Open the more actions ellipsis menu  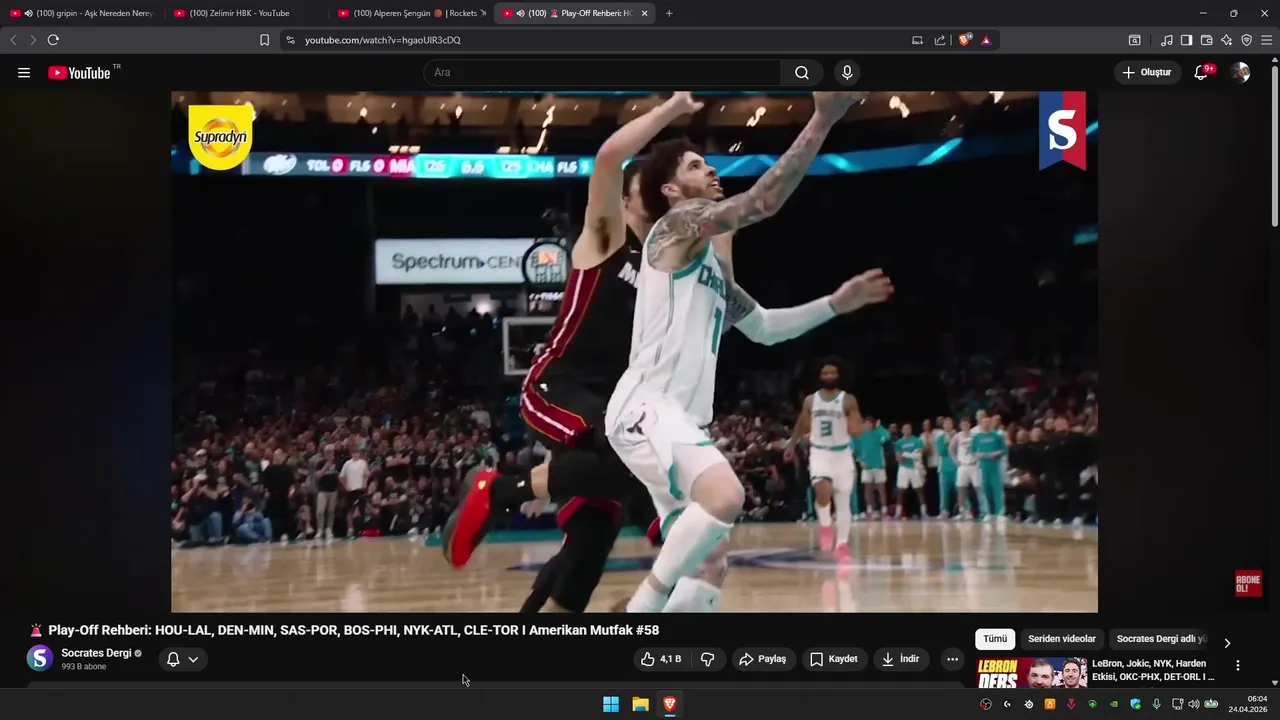click(x=952, y=659)
